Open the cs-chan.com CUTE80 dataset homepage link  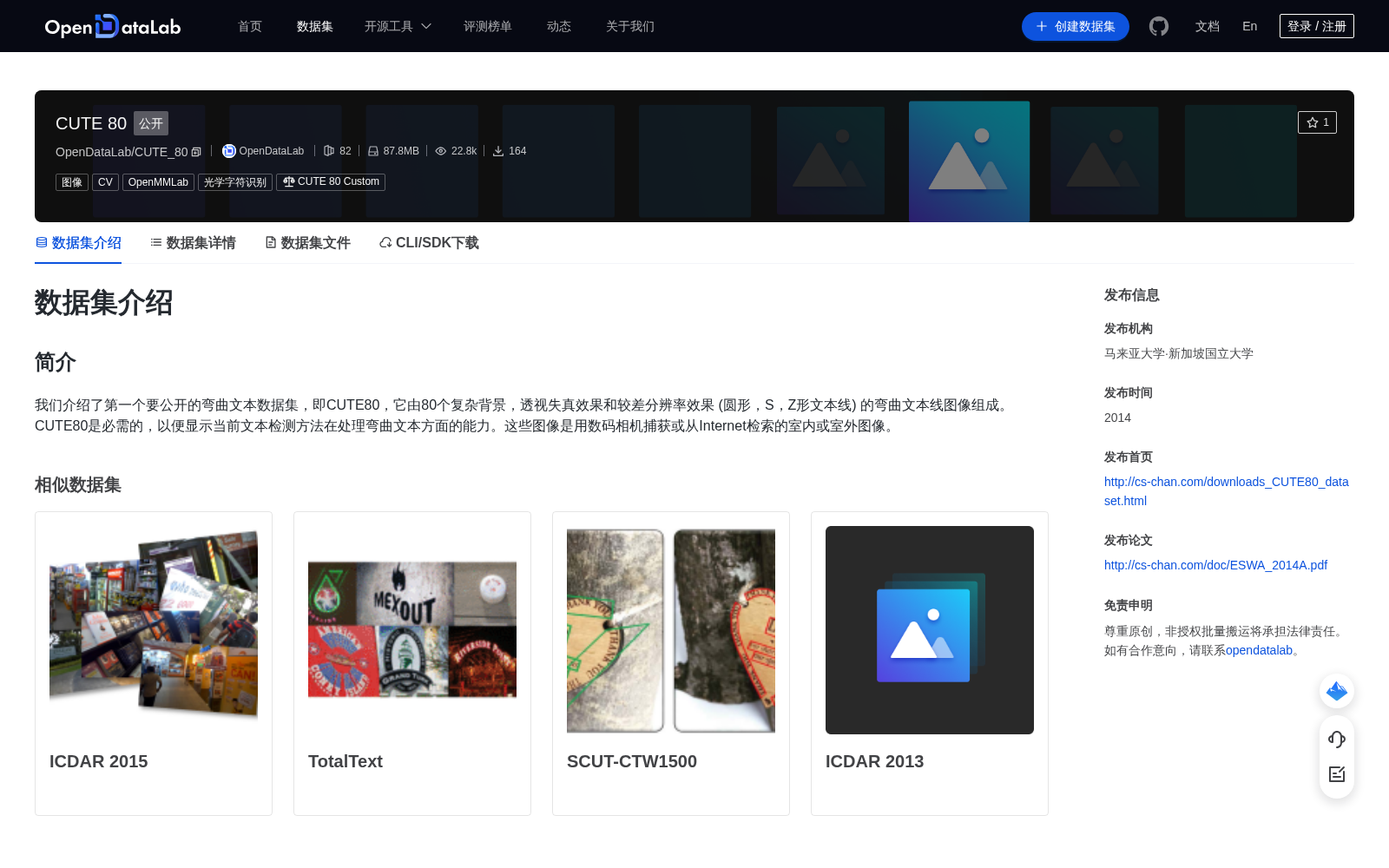coord(1226,491)
